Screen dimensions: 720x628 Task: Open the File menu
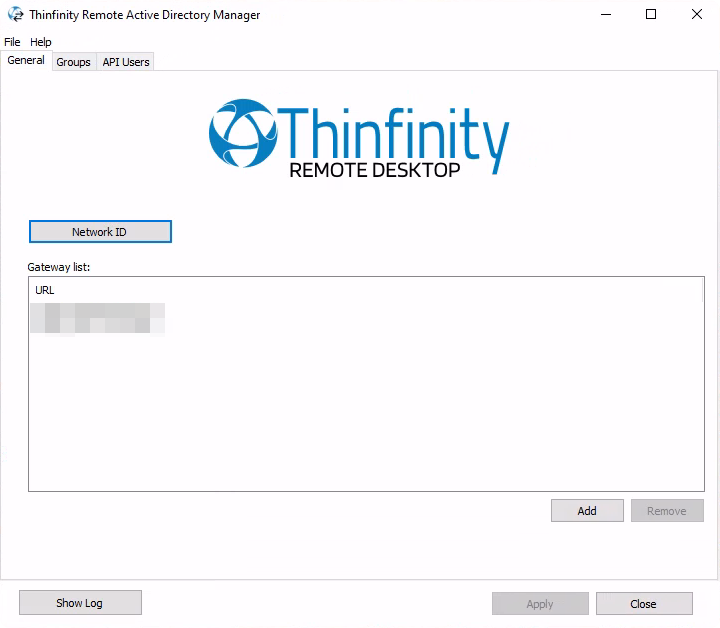pyautogui.click(x=12, y=42)
